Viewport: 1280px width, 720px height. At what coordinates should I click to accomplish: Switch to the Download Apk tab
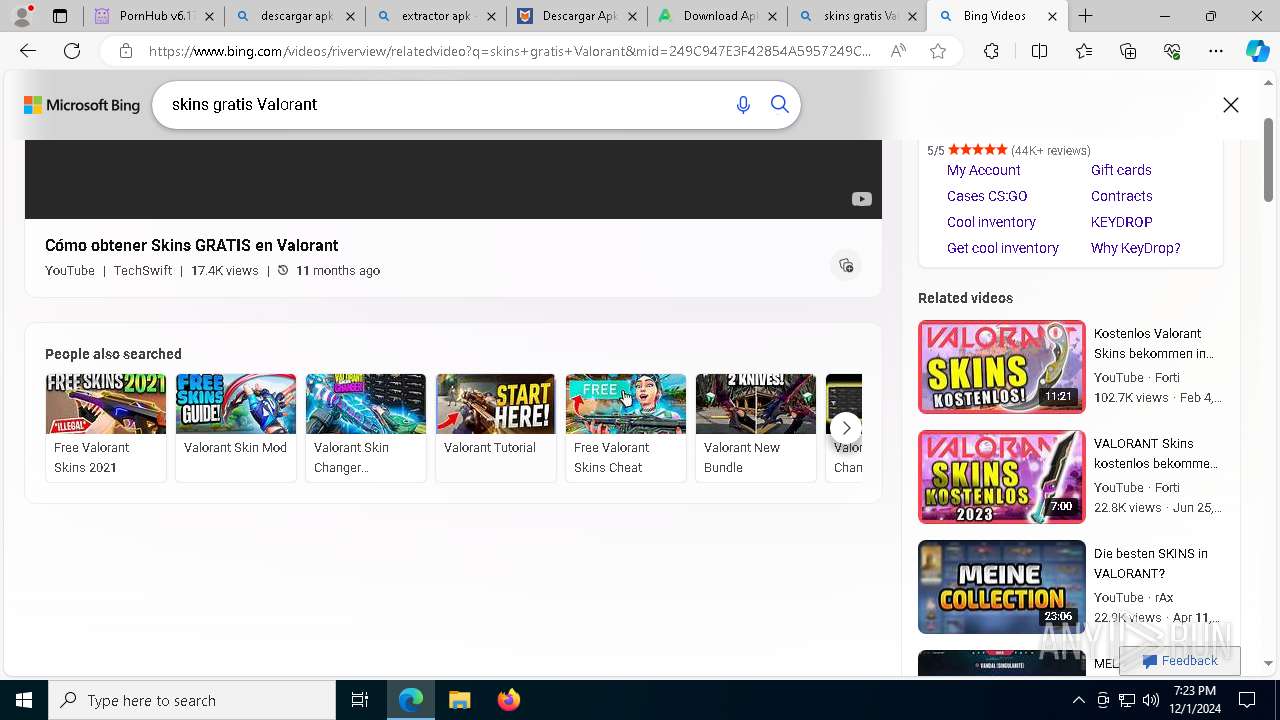tap(717, 16)
